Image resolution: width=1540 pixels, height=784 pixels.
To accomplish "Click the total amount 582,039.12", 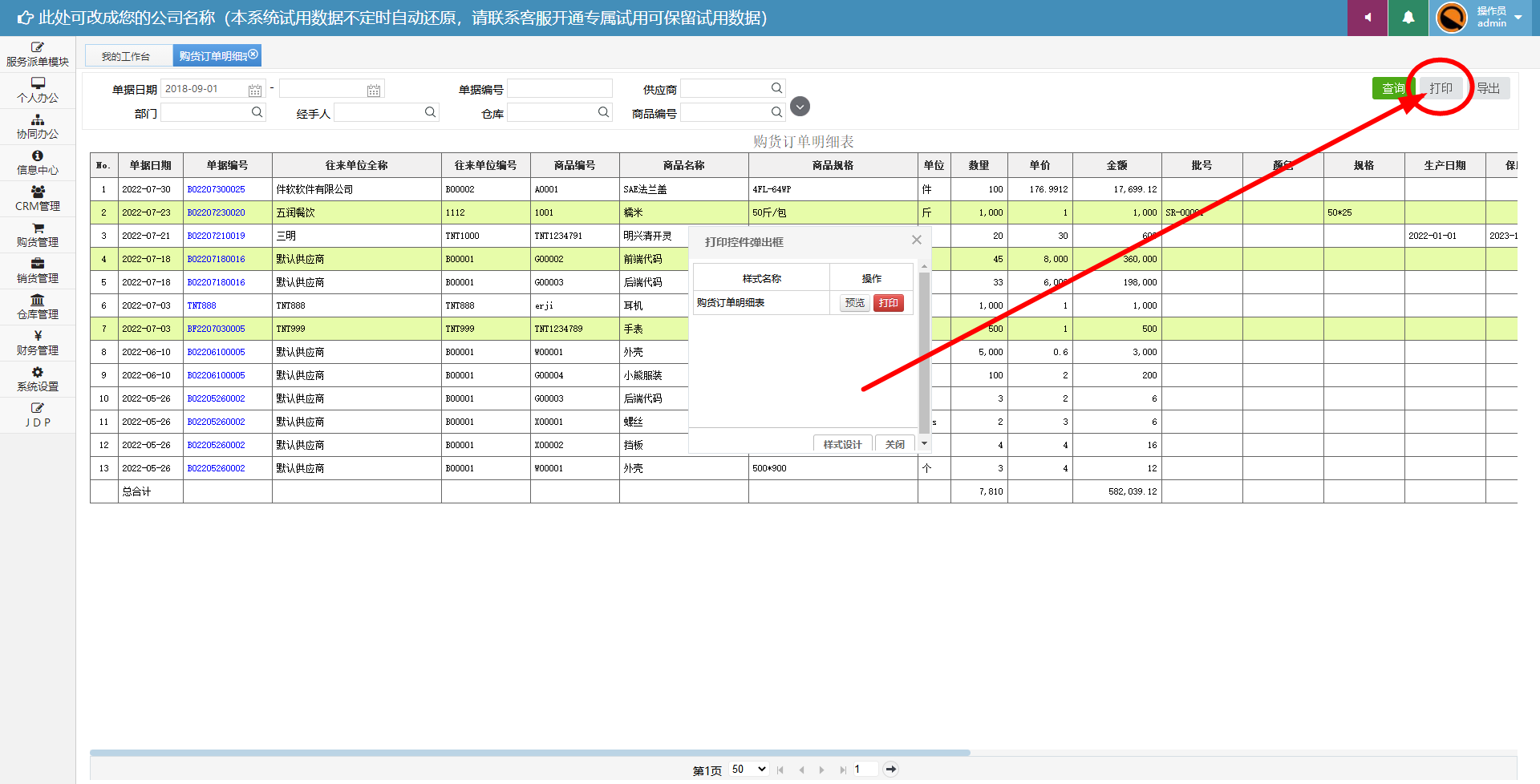I will click(x=1133, y=491).
